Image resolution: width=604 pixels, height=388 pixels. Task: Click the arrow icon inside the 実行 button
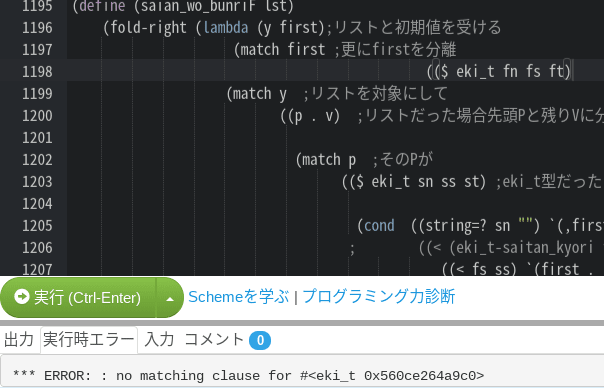coord(22,297)
